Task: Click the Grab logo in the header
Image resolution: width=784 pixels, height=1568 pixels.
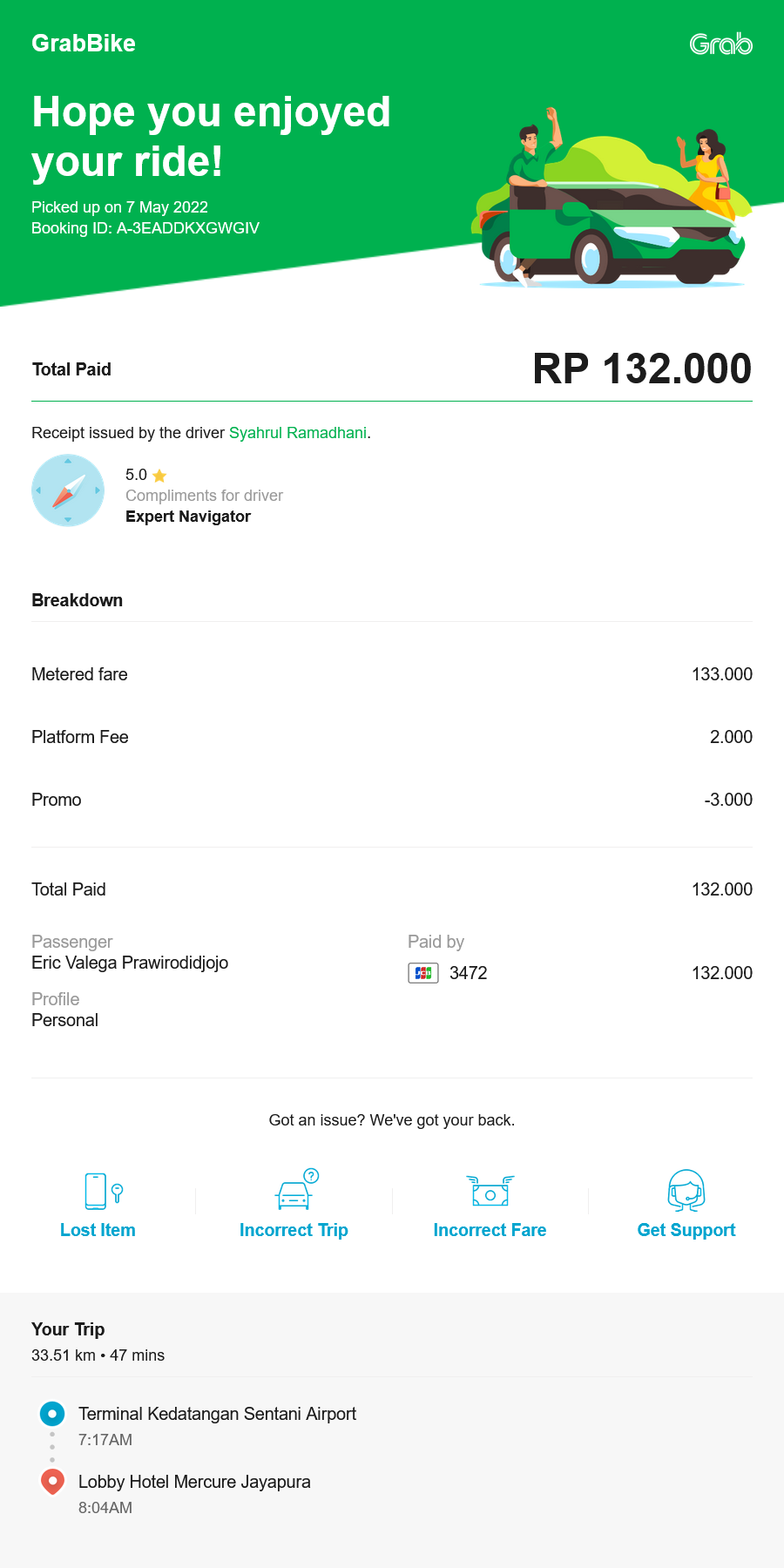Action: click(720, 43)
